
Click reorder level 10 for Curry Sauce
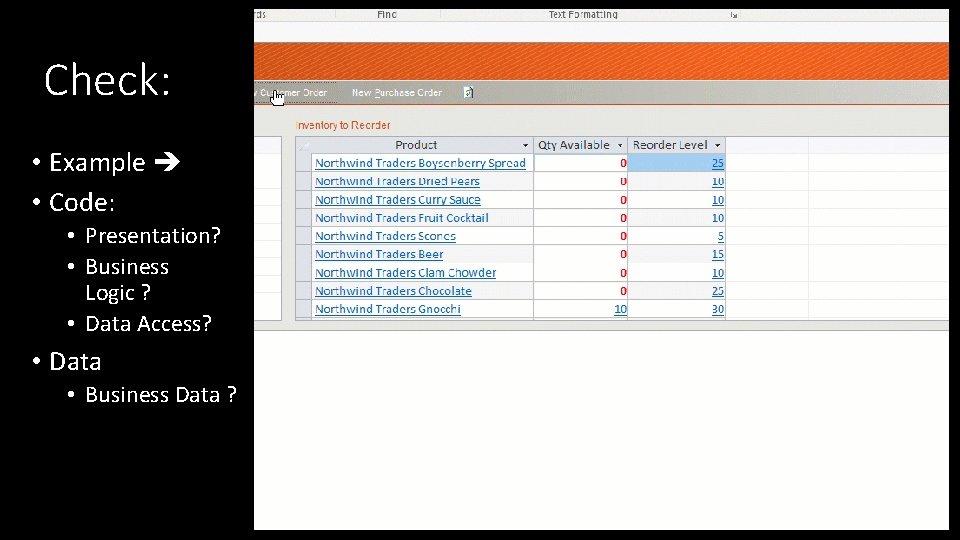click(718, 200)
